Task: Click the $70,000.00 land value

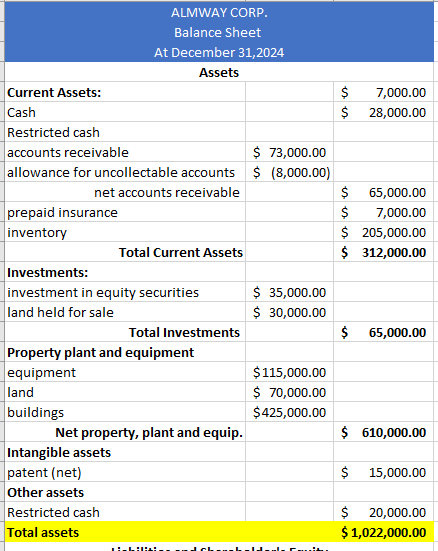Action: (x=290, y=392)
